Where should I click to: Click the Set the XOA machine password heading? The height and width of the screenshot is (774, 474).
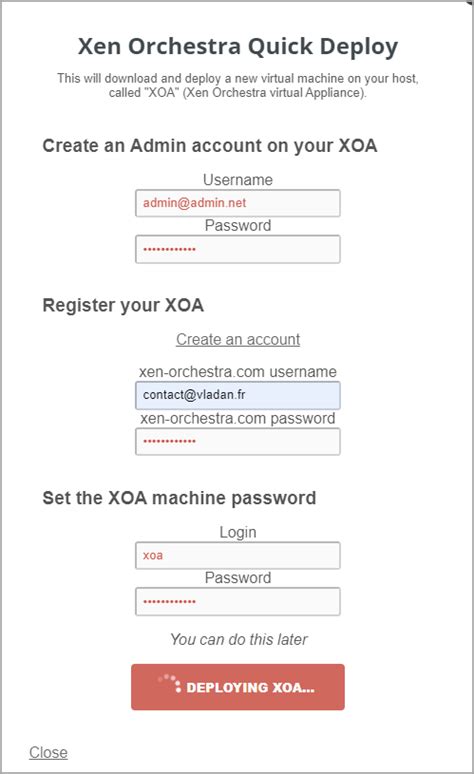179,498
